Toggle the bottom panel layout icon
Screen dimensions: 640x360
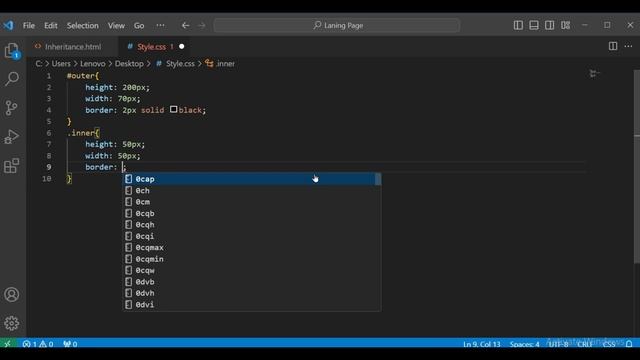533,25
